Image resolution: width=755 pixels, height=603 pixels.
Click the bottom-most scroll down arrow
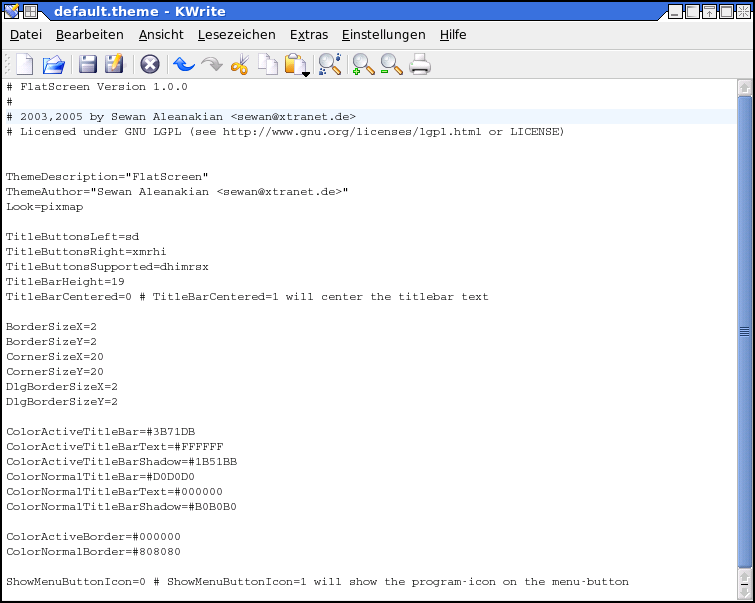point(744,593)
